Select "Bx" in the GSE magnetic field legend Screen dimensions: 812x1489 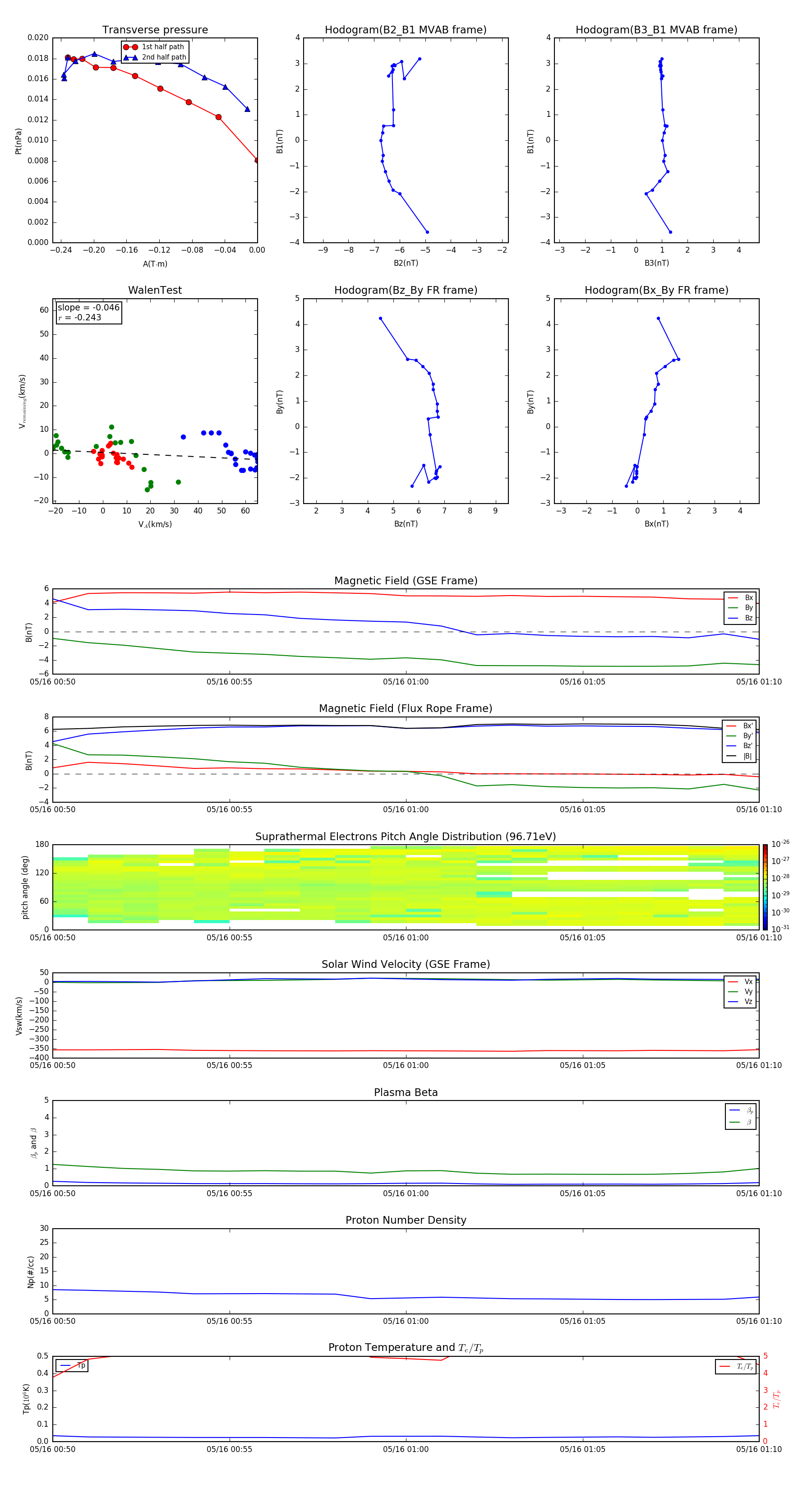pyautogui.click(x=740, y=598)
